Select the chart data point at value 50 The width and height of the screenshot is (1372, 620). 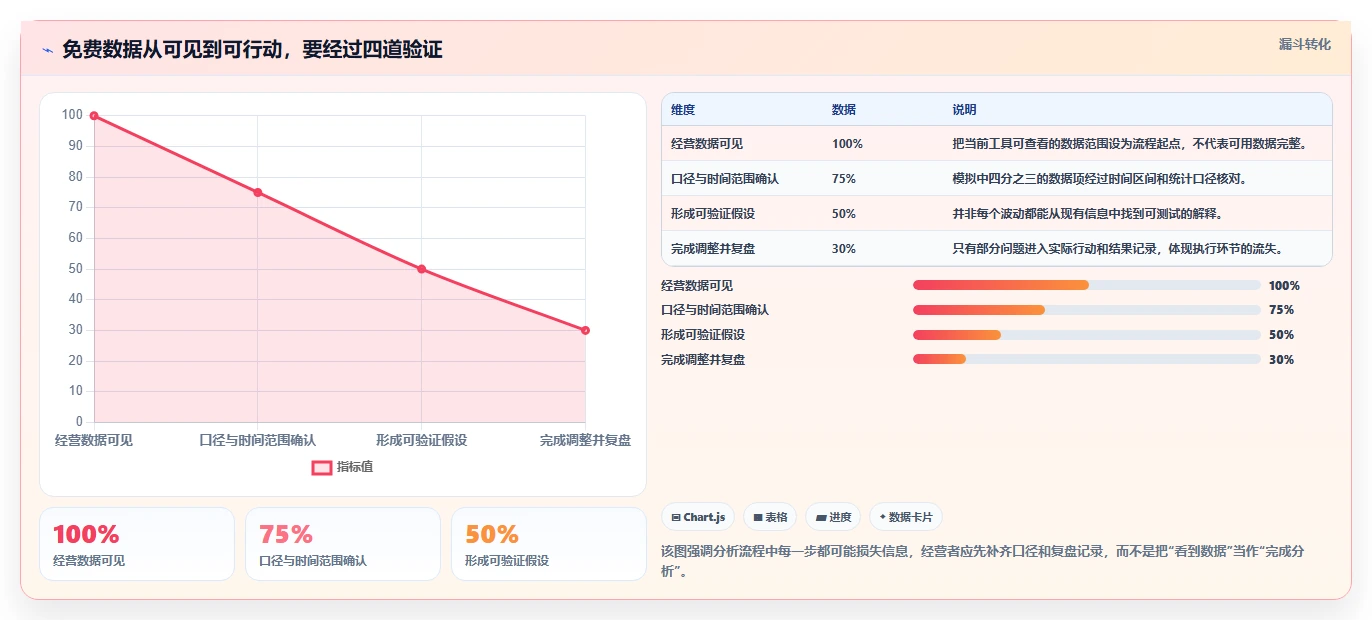click(x=421, y=269)
